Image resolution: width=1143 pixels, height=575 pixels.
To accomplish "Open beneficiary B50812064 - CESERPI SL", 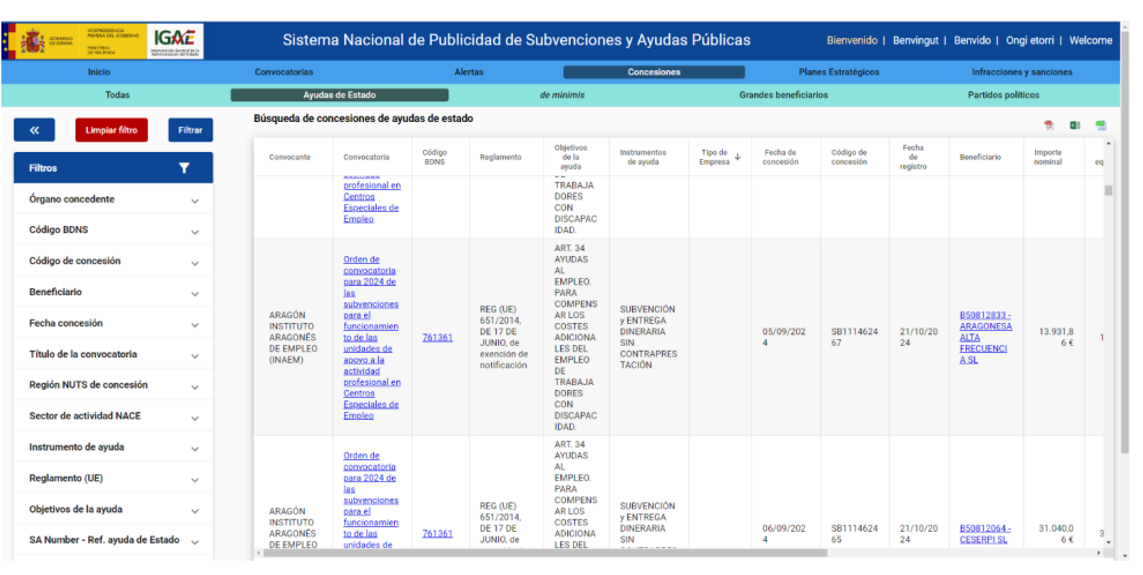I will tap(984, 533).
